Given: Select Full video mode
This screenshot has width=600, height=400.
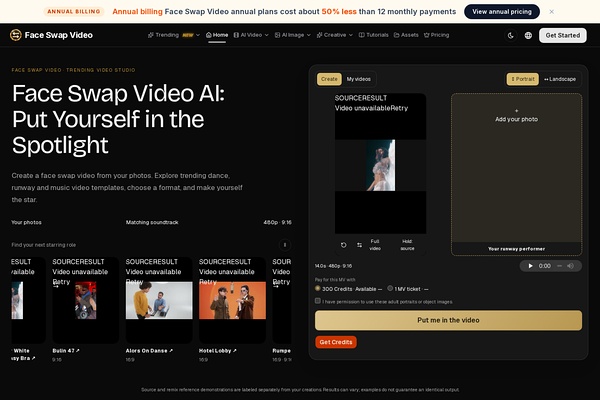Looking at the screenshot, I should coord(375,245).
